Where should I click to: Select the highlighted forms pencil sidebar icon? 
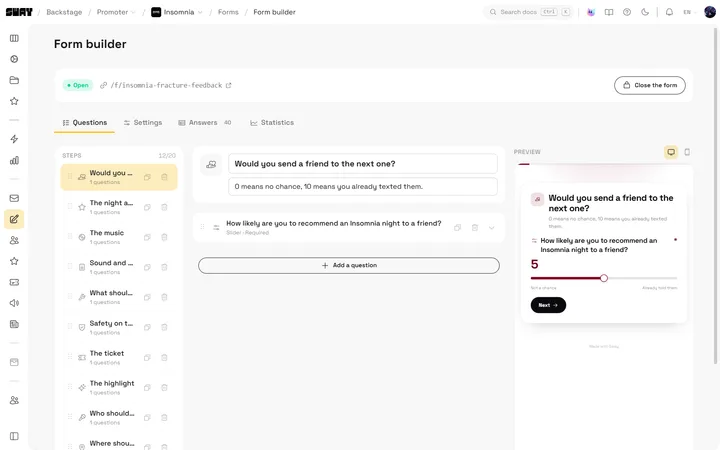click(14, 219)
